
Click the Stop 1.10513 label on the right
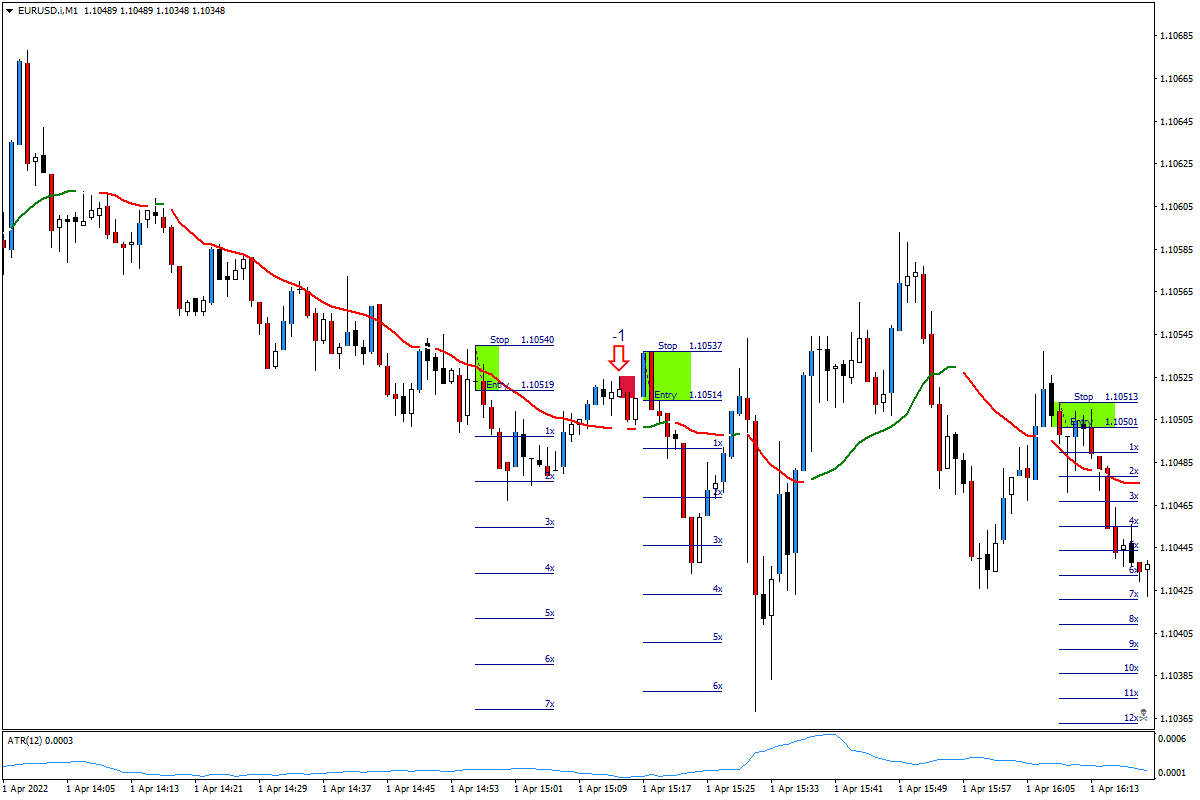coord(1104,397)
